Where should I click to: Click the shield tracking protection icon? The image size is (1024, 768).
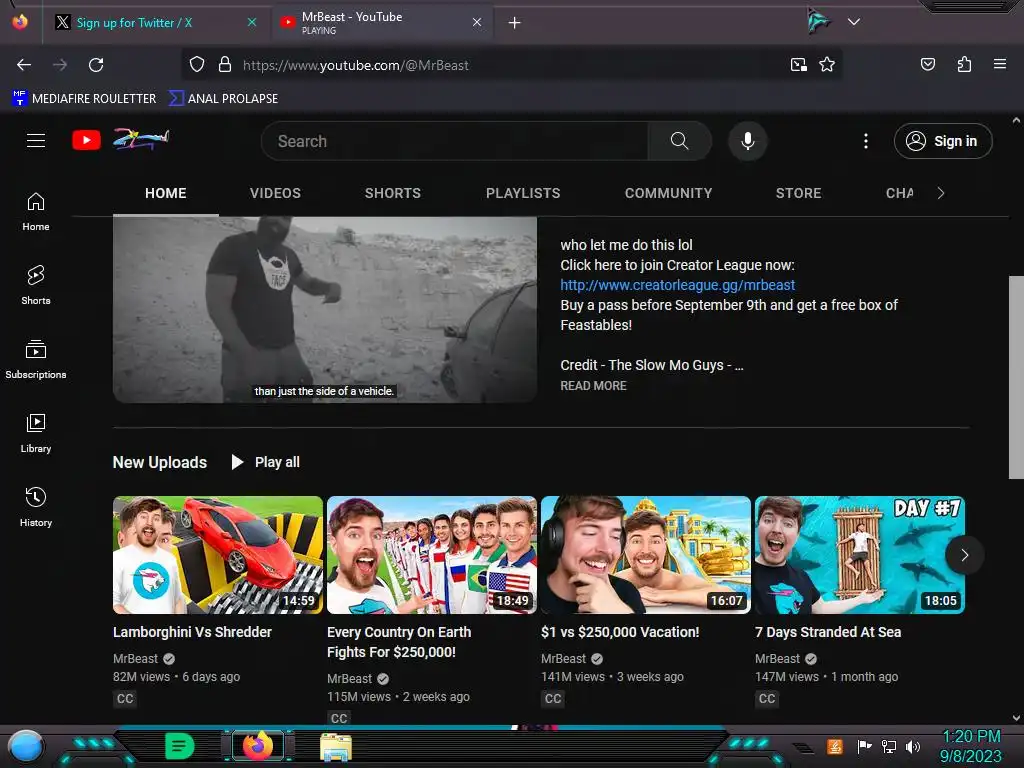click(x=197, y=65)
